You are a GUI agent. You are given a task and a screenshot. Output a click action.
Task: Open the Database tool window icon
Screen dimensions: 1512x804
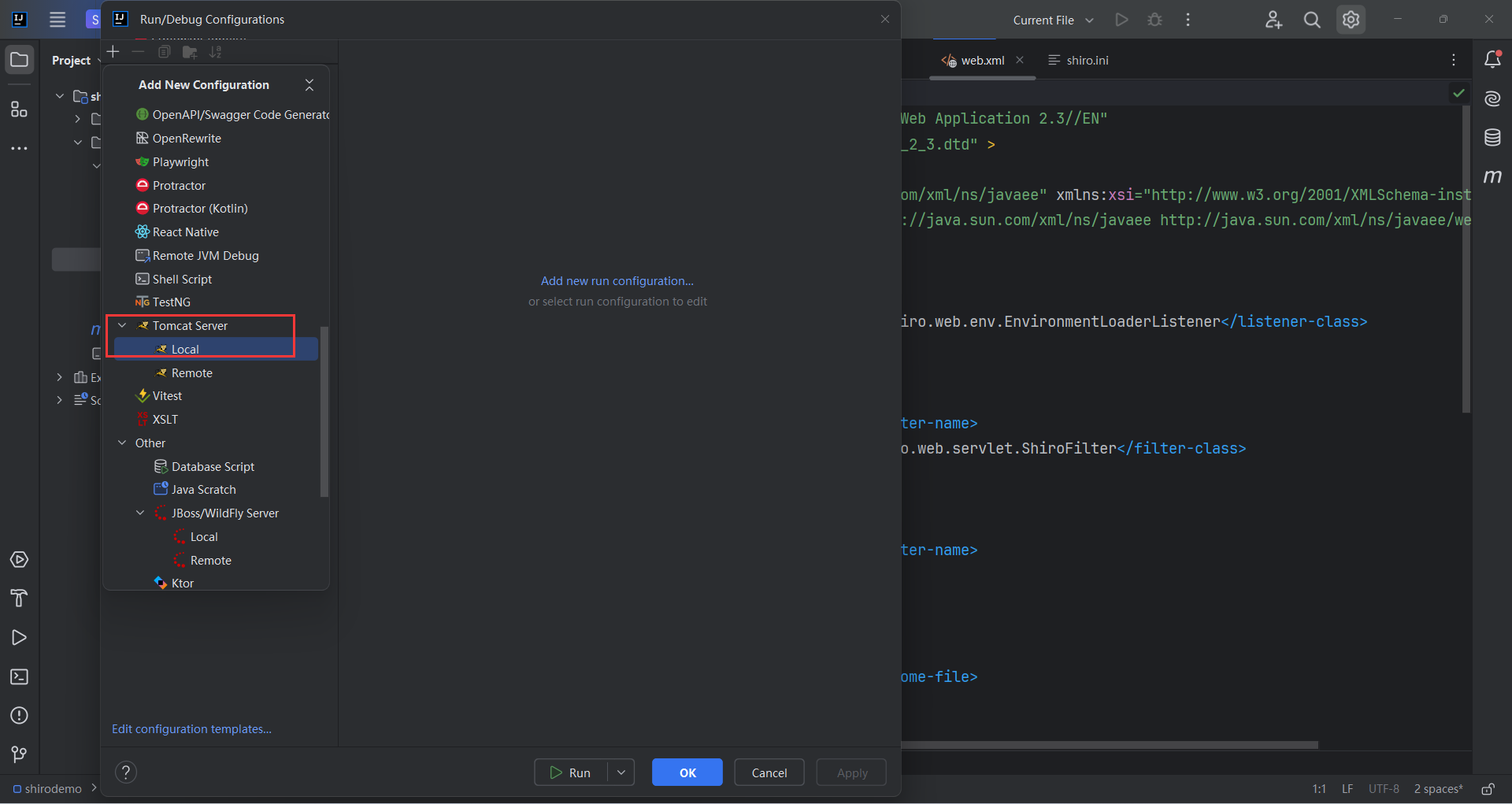1492,138
